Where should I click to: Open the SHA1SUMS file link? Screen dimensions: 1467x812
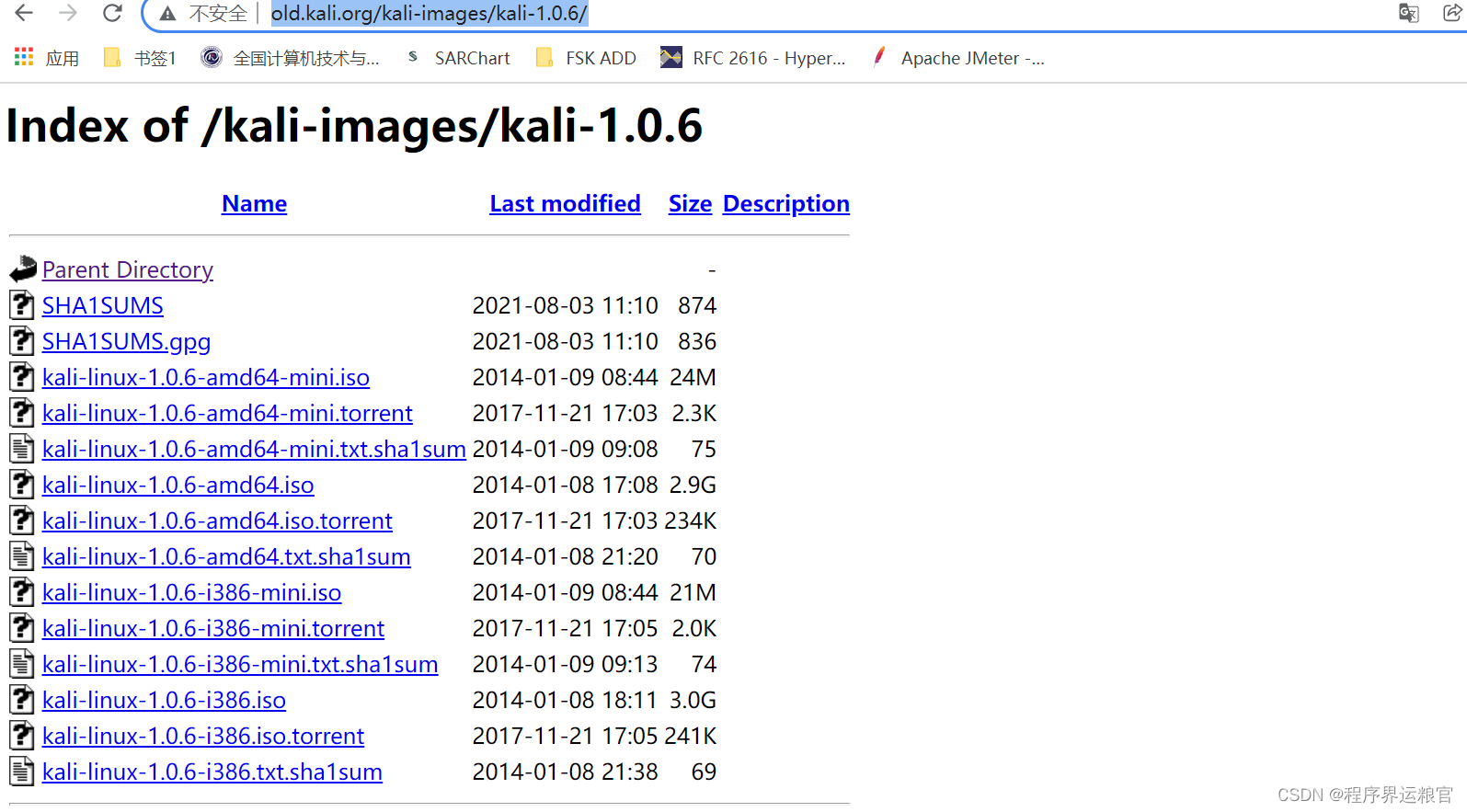tap(103, 305)
